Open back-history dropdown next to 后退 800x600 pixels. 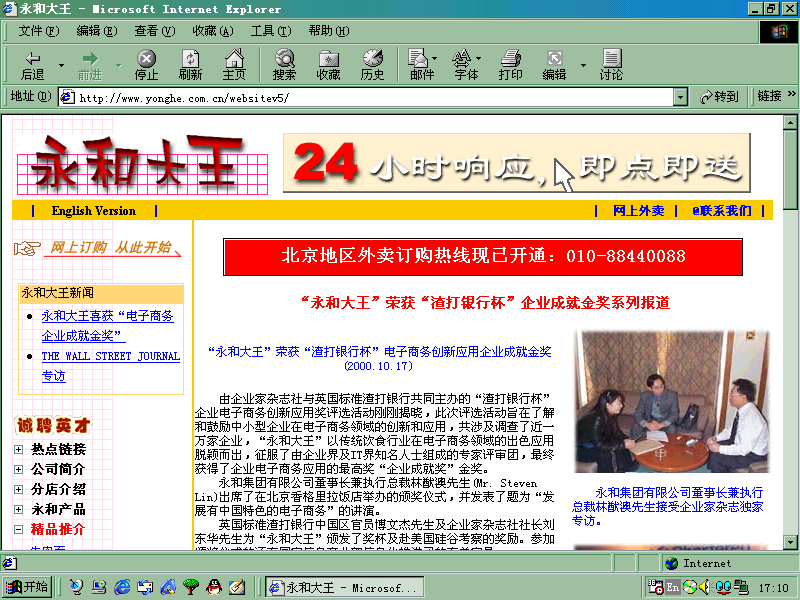pyautogui.click(x=61, y=65)
